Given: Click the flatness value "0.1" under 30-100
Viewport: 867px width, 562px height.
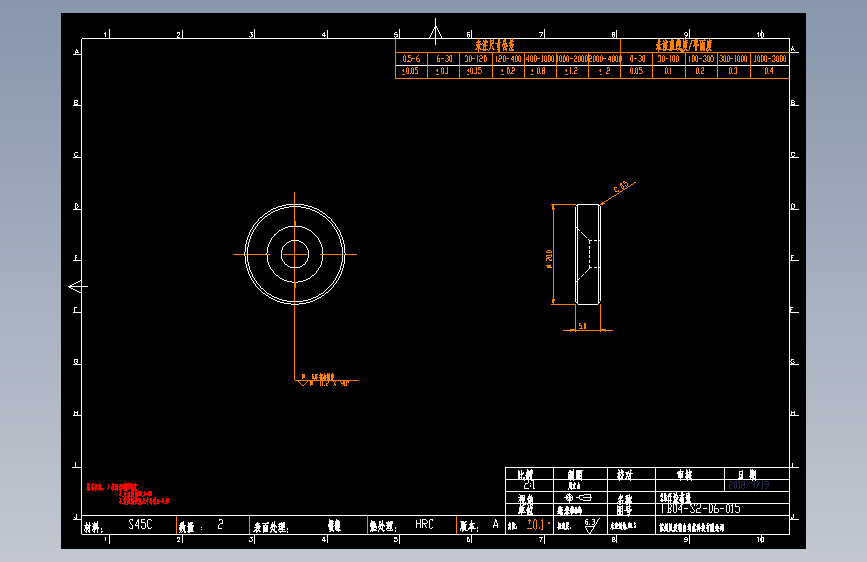Looking at the screenshot, I should pyautogui.click(x=668, y=71).
